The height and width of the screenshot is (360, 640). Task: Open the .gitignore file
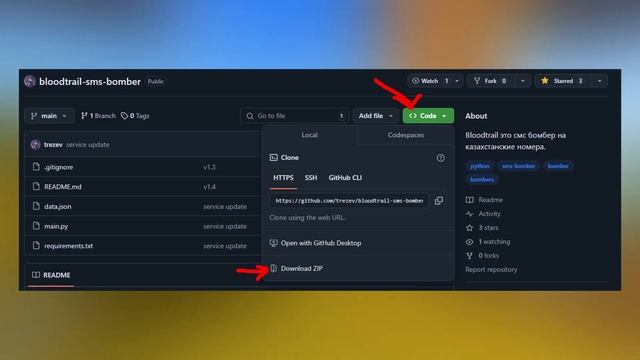pyautogui.click(x=59, y=167)
